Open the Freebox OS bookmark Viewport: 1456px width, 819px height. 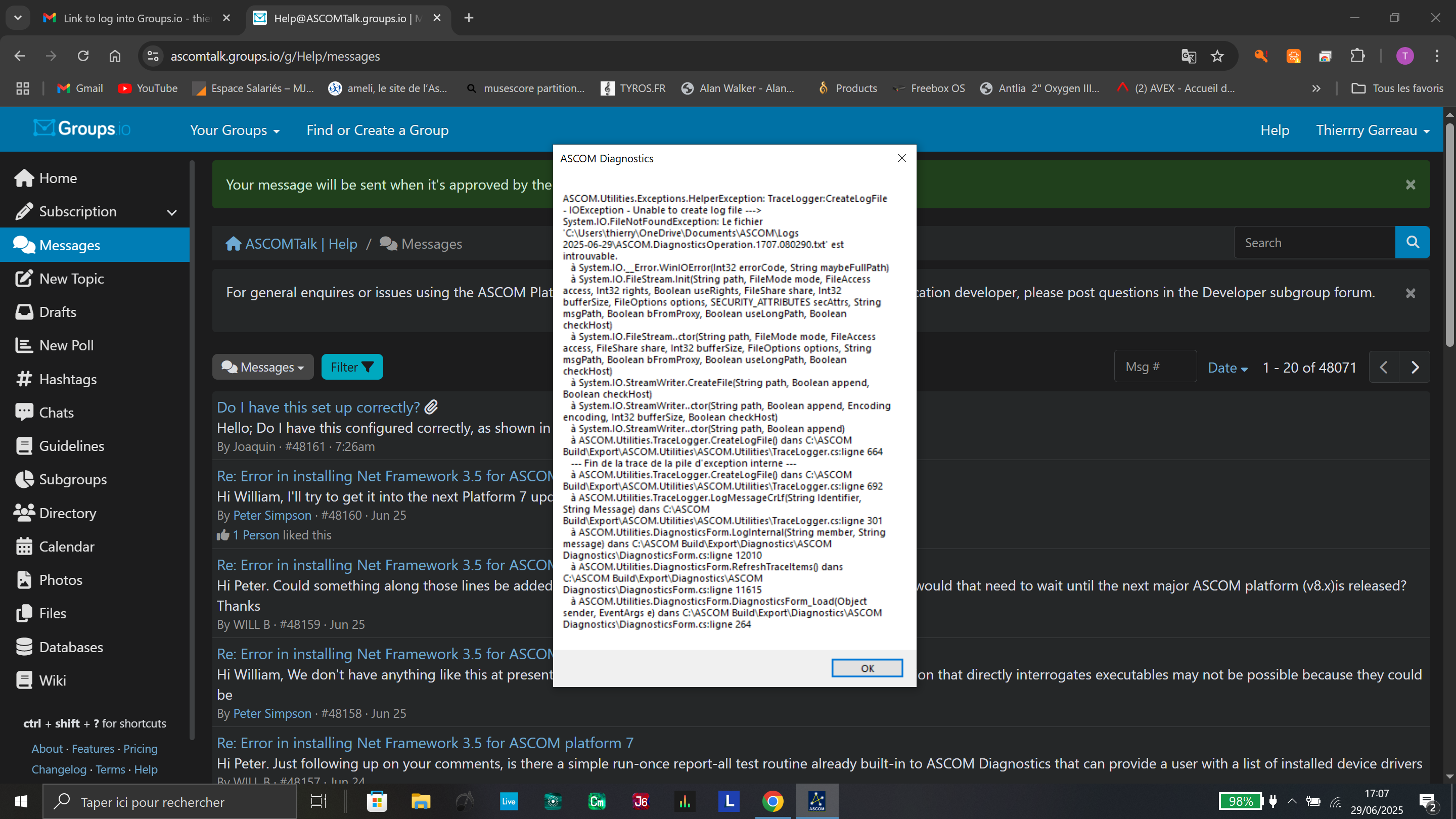pos(928,88)
